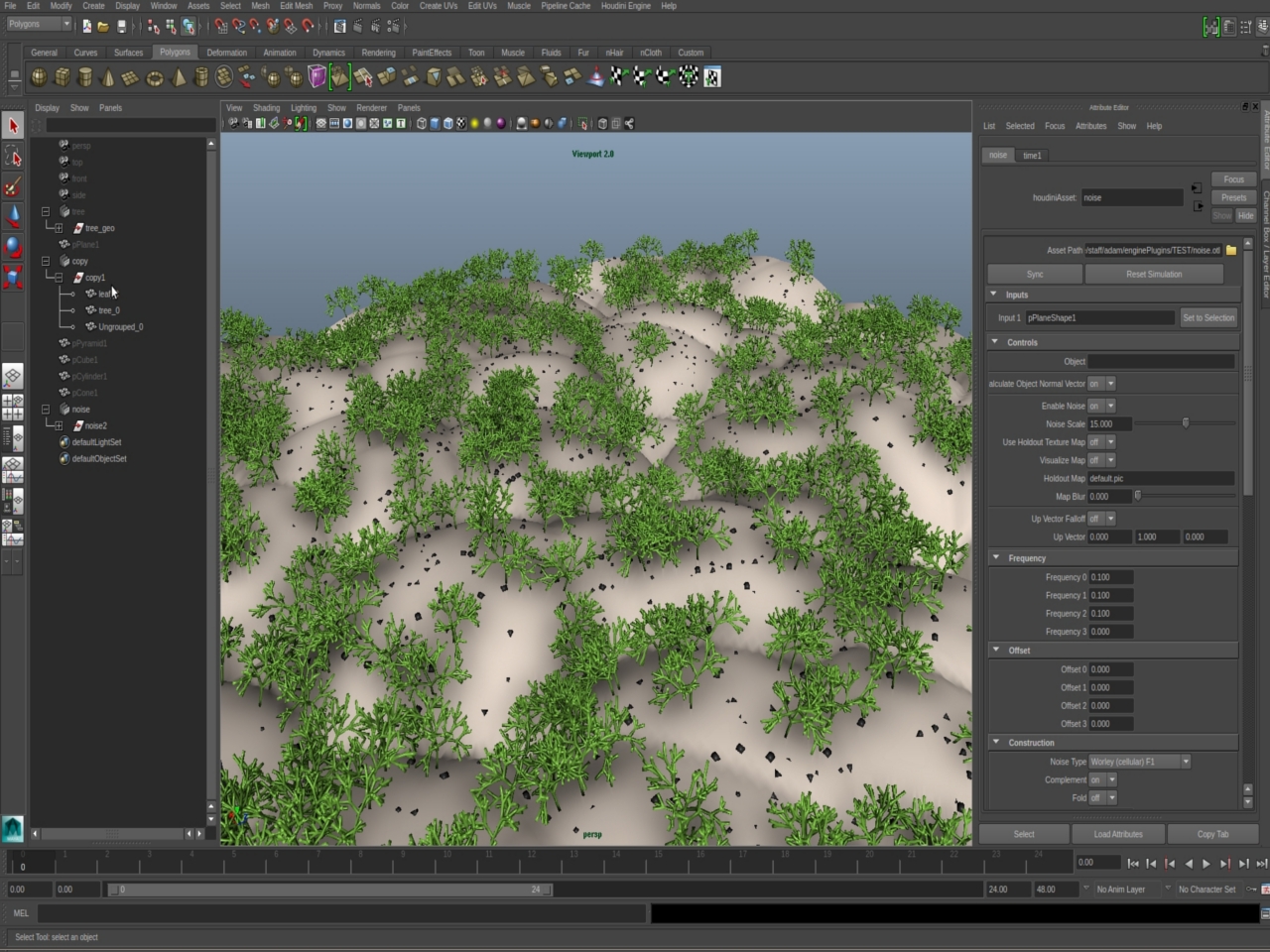
Task: Toggle Visualize Map option
Action: 1101,460
